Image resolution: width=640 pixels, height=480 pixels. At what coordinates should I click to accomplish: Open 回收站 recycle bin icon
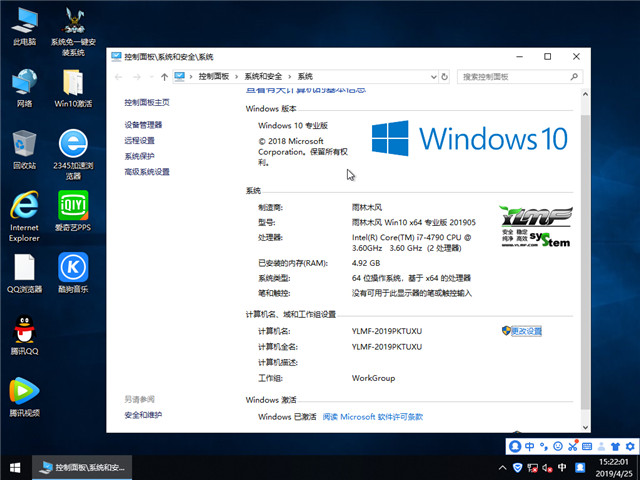pyautogui.click(x=24, y=150)
